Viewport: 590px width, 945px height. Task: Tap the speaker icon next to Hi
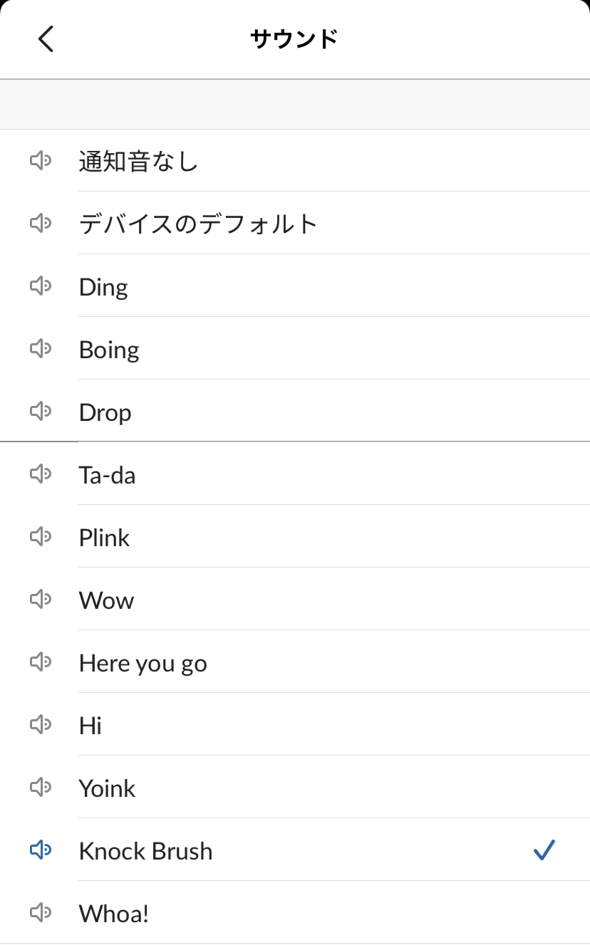click(x=40, y=724)
